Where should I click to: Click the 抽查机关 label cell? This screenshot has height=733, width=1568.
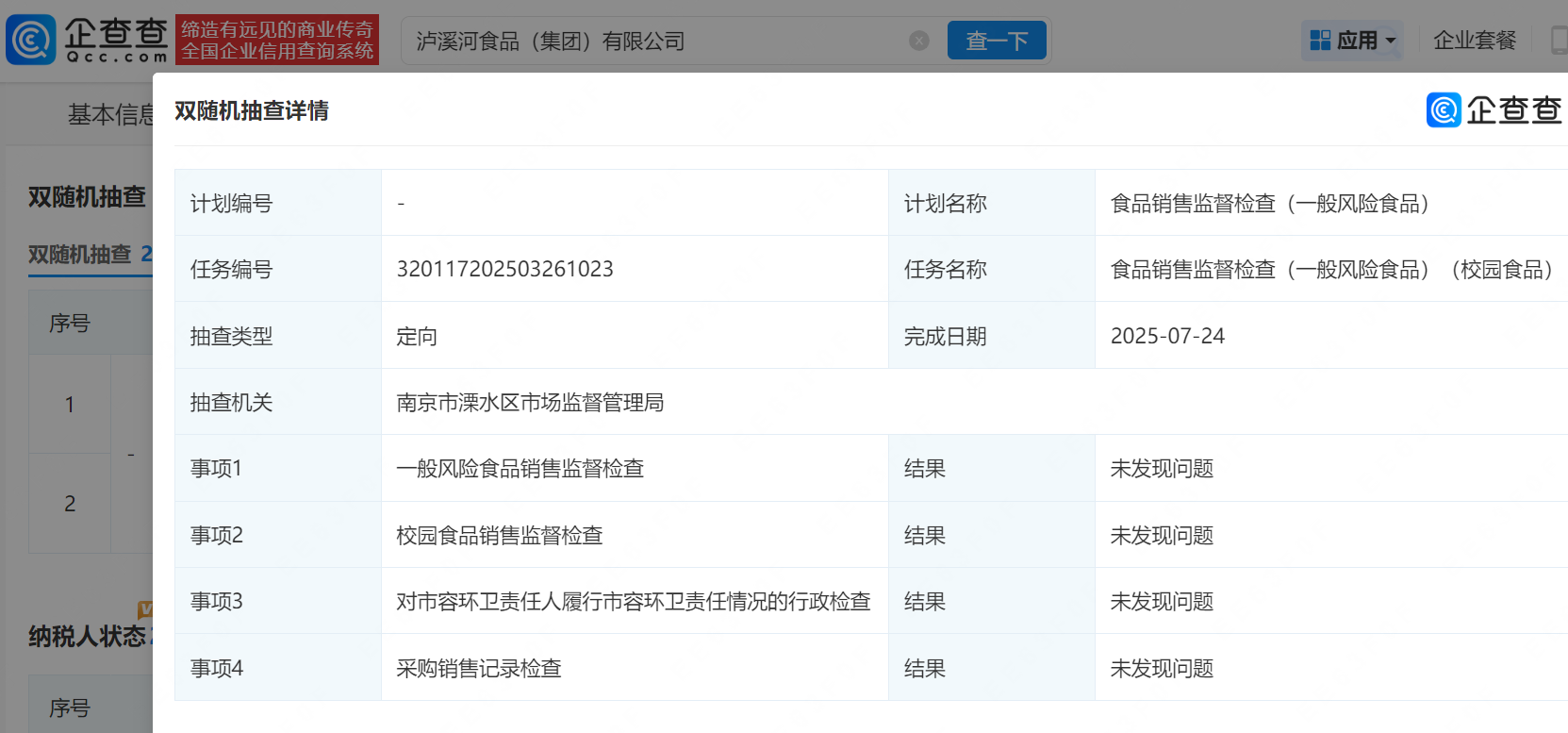(278, 402)
